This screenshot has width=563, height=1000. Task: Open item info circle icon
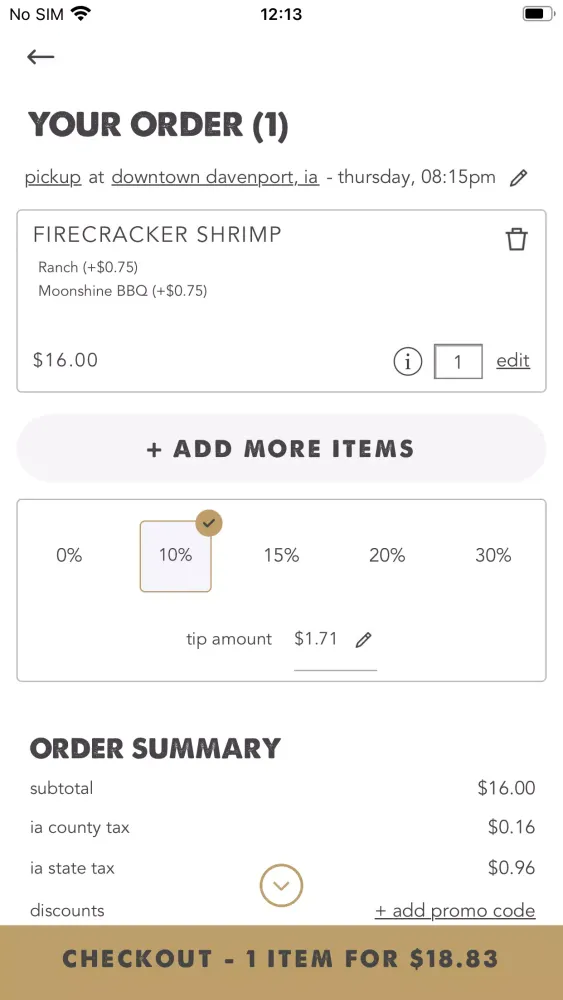(x=407, y=362)
